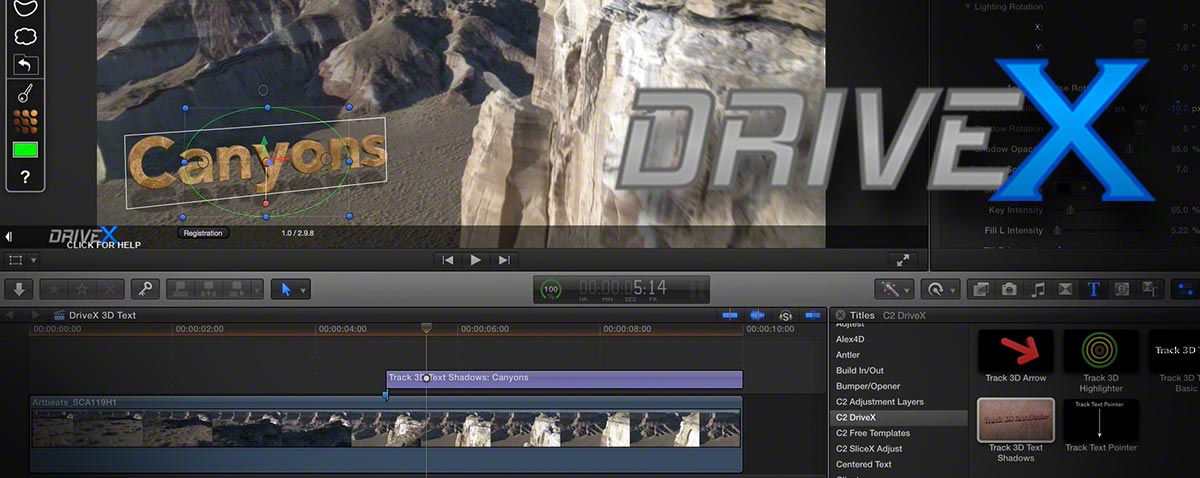Click the 100 percent render indicator
1200x478 pixels.
550,290
